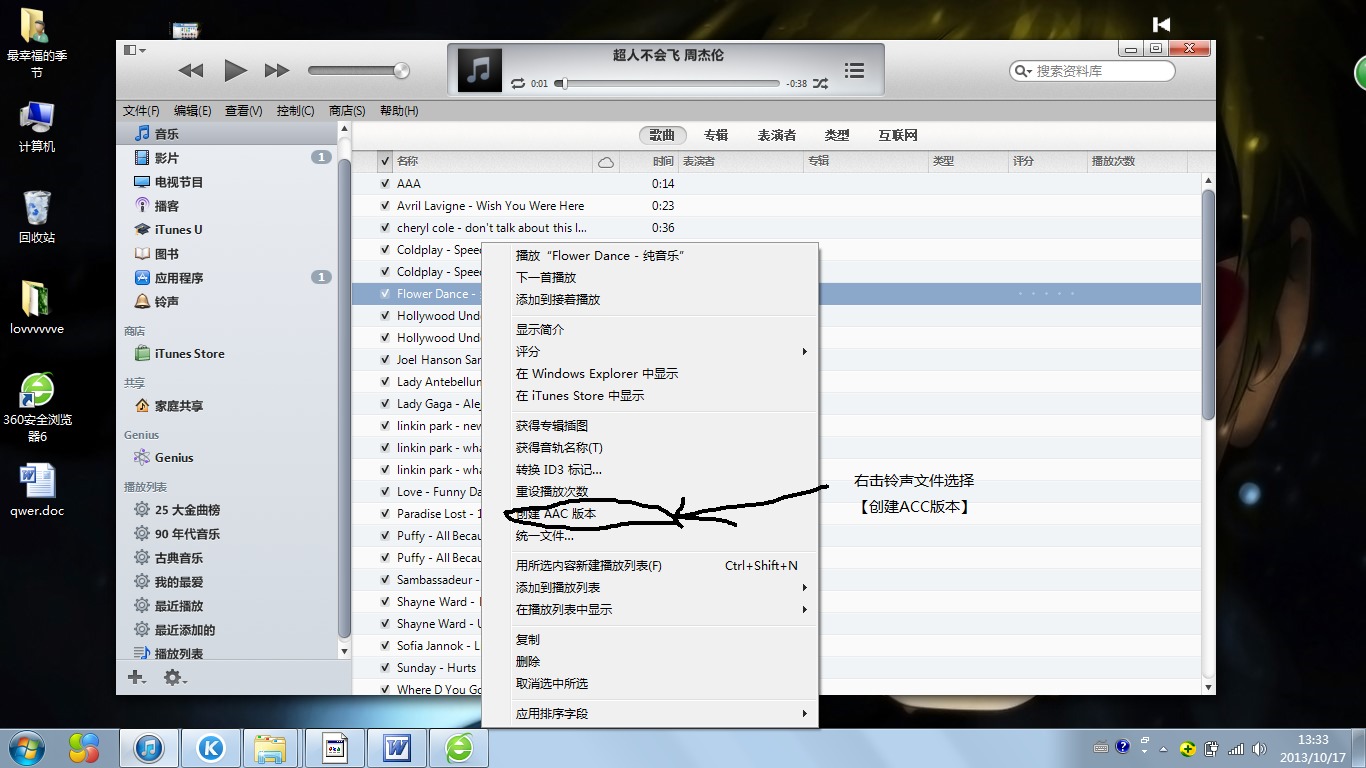
Task: Uncheck the cheryl cole song checkbox
Action: tap(385, 228)
